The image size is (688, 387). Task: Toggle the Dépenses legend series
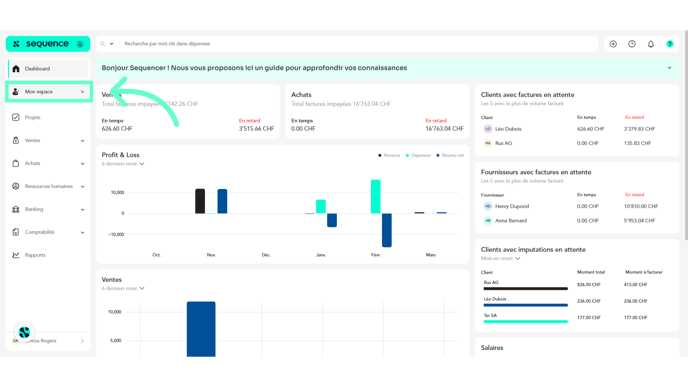point(418,155)
